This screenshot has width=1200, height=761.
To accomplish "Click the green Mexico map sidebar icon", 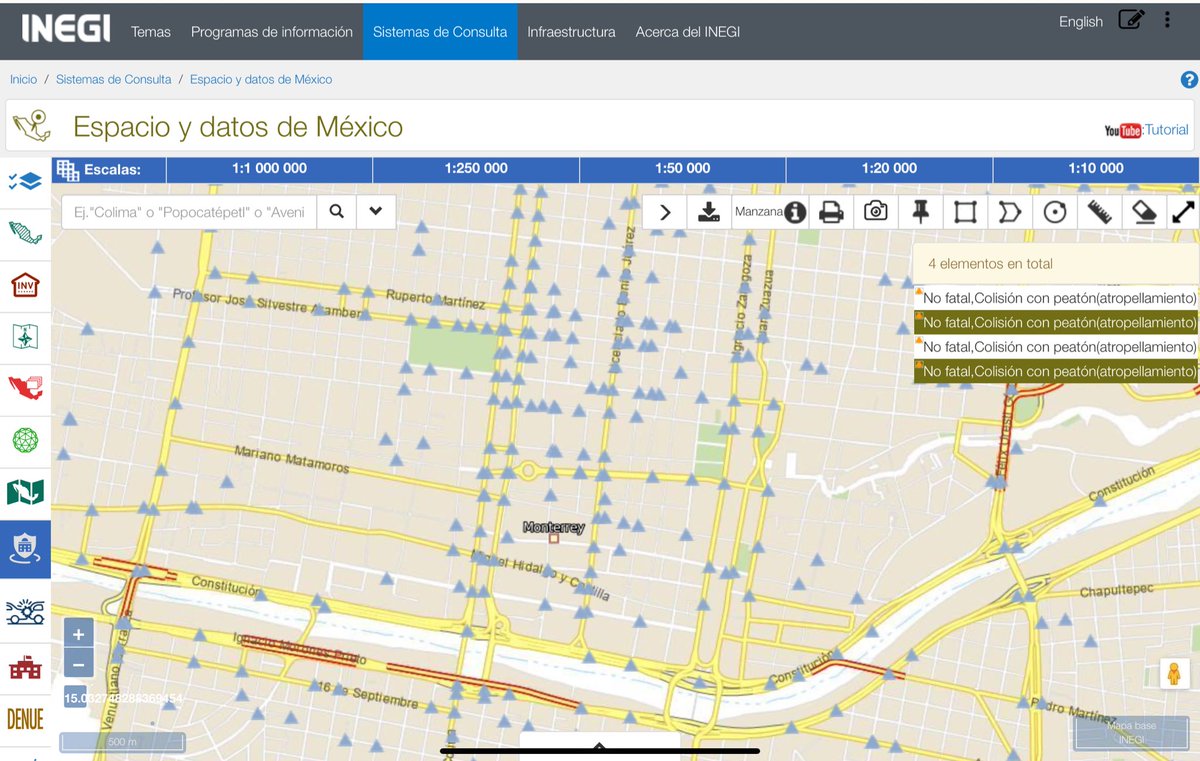I will (x=25, y=233).
